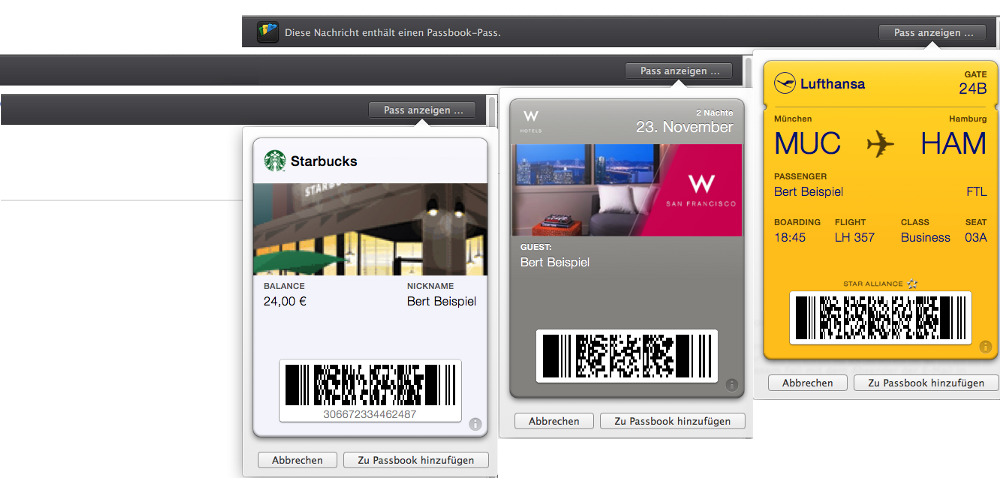Click gate value 24B

pos(973,89)
